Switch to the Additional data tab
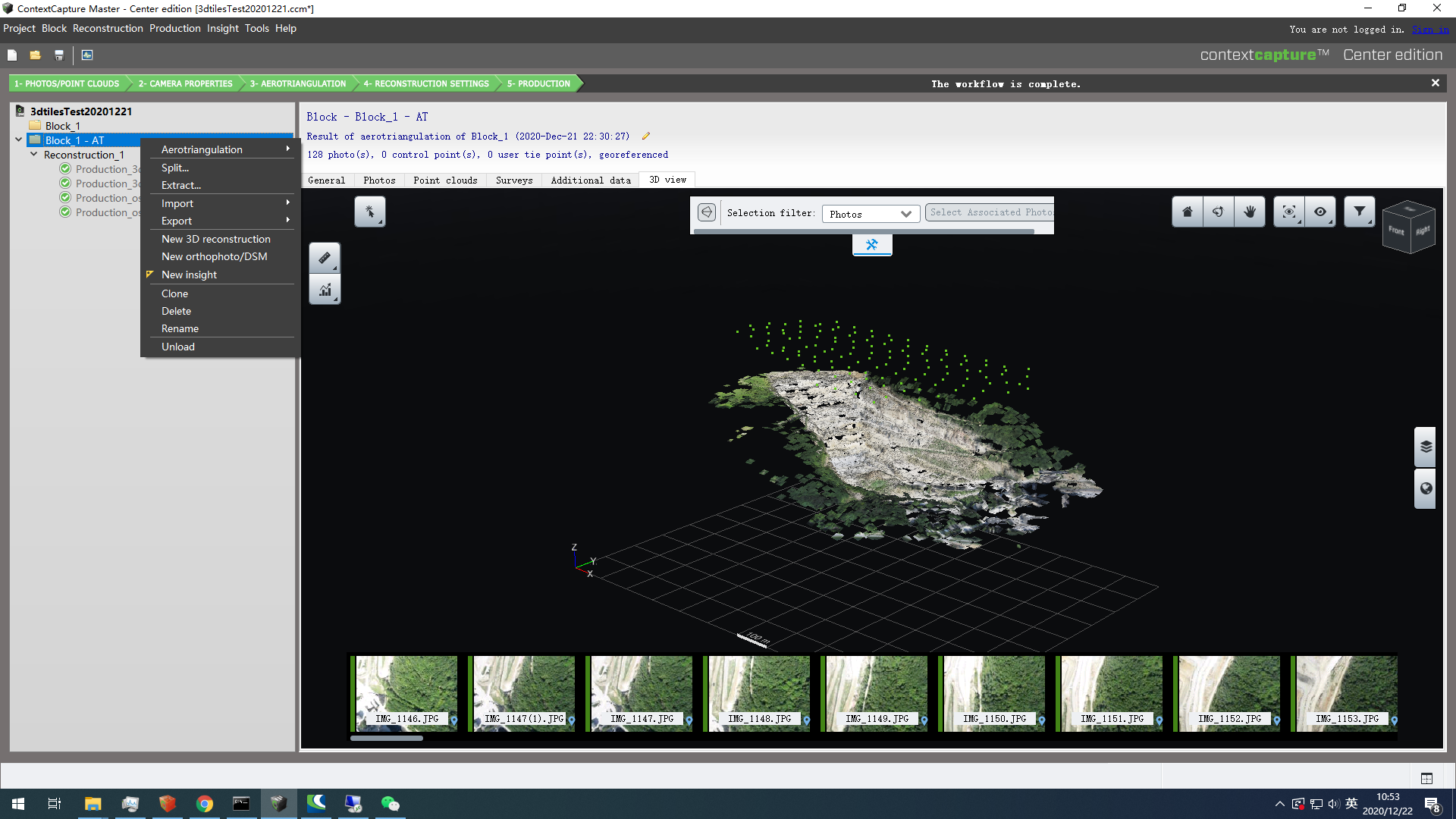Screen dimensions: 1456x819 pos(591,180)
